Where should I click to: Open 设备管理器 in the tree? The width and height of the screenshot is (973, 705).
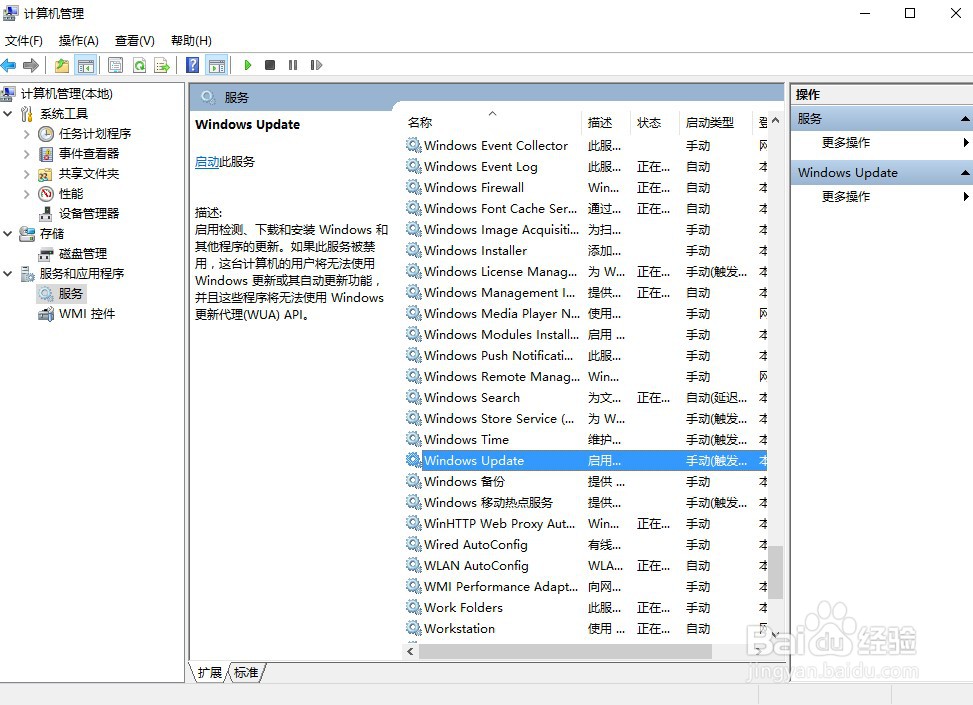89,213
